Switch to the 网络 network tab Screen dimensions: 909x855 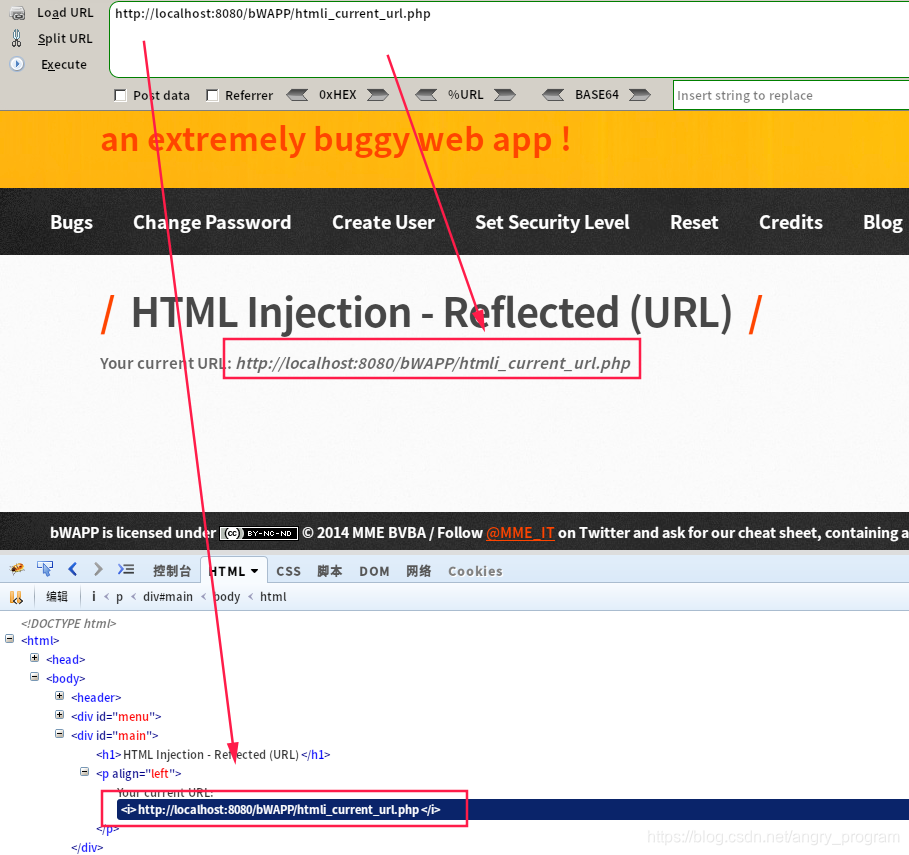click(x=419, y=571)
